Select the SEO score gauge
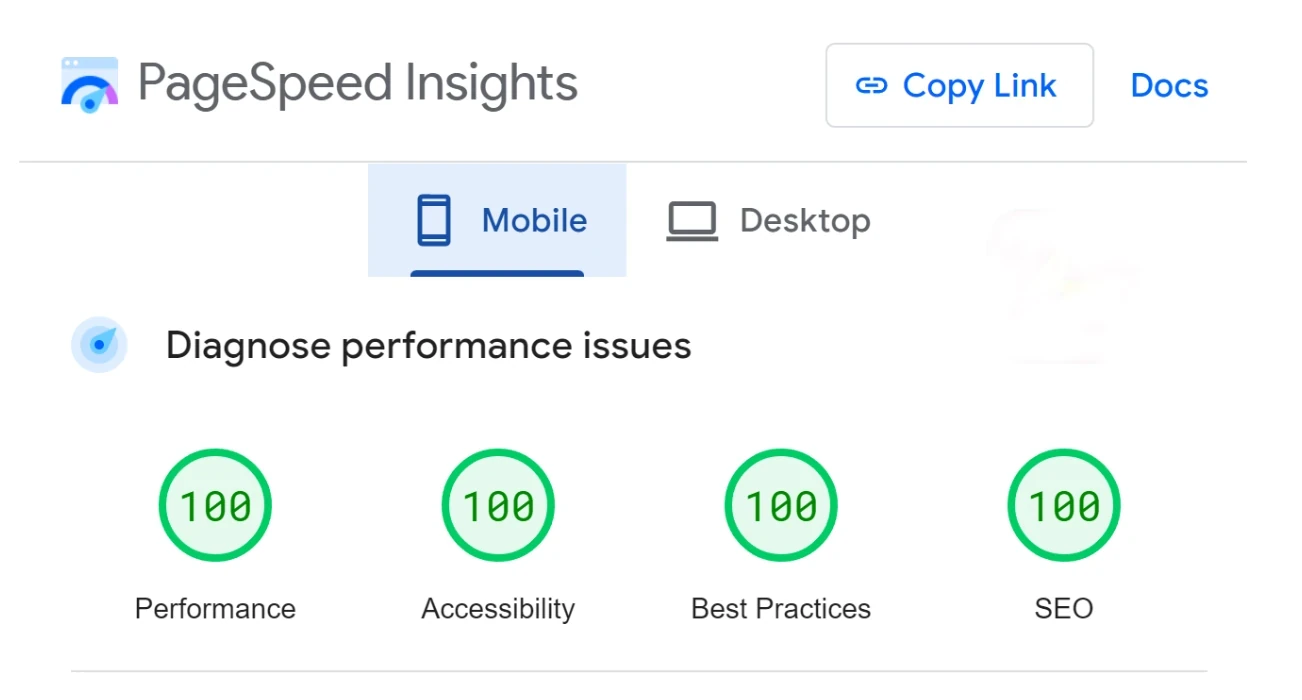The image size is (1302, 700). click(1064, 506)
